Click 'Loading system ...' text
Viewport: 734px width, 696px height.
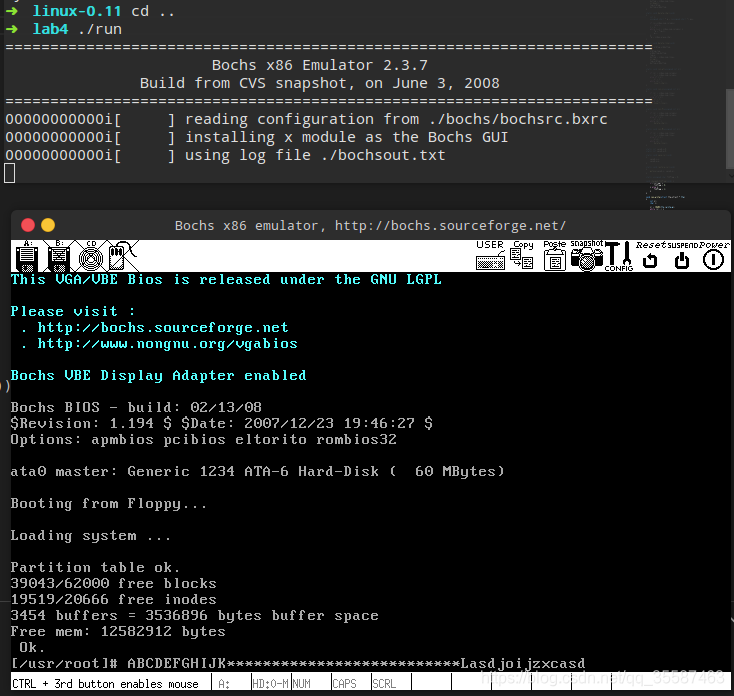[91, 535]
